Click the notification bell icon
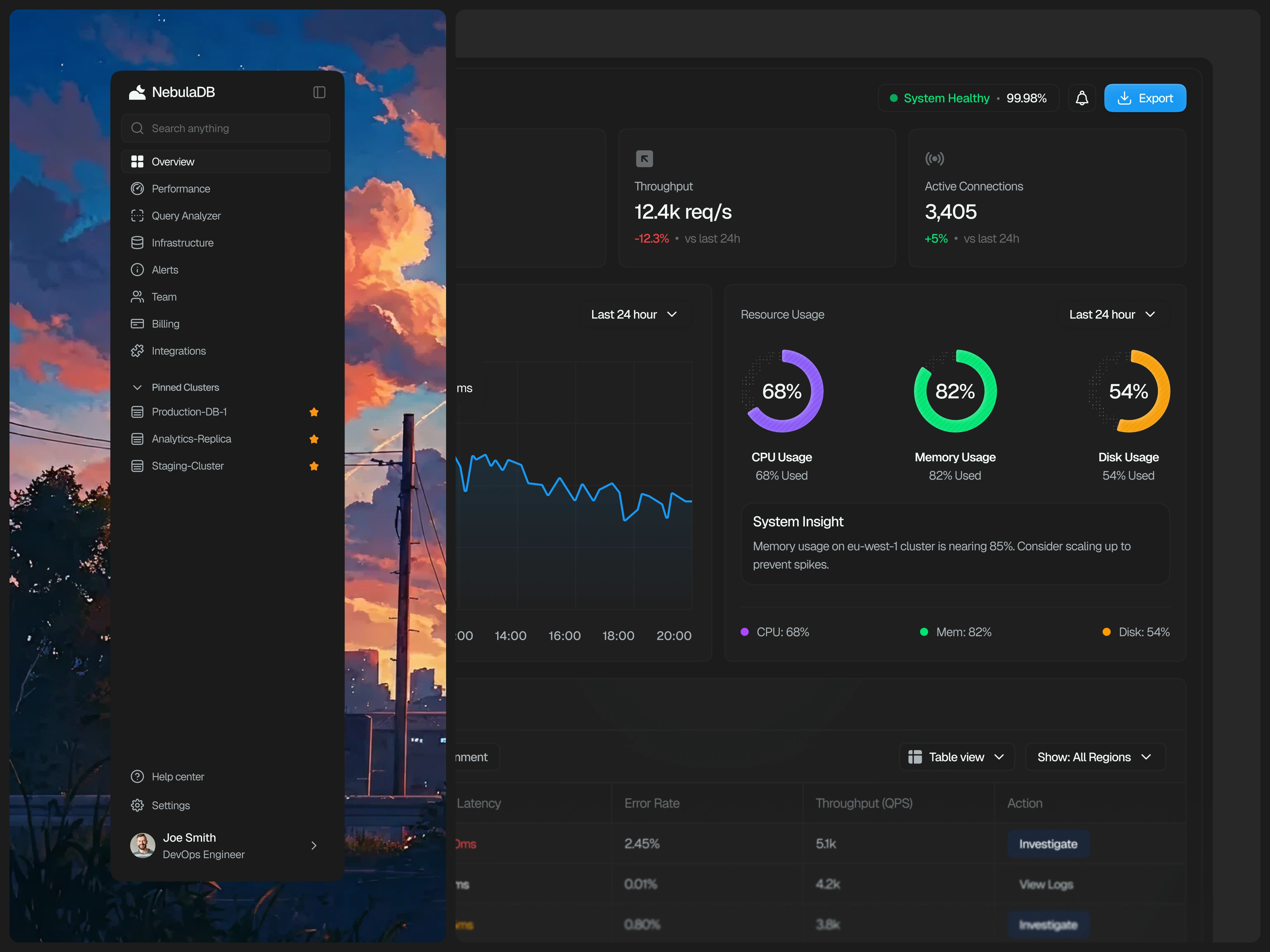Screen dimensions: 1270x952 point(1082,98)
